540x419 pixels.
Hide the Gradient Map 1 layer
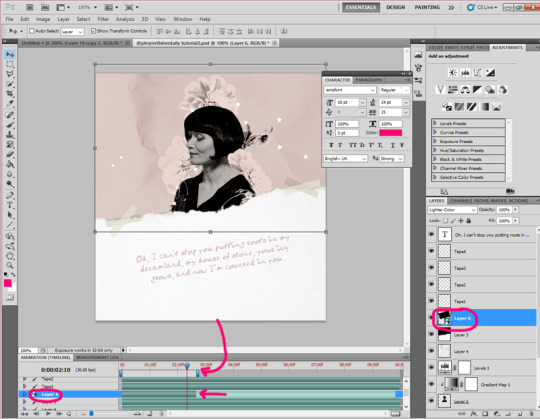pos(432,384)
